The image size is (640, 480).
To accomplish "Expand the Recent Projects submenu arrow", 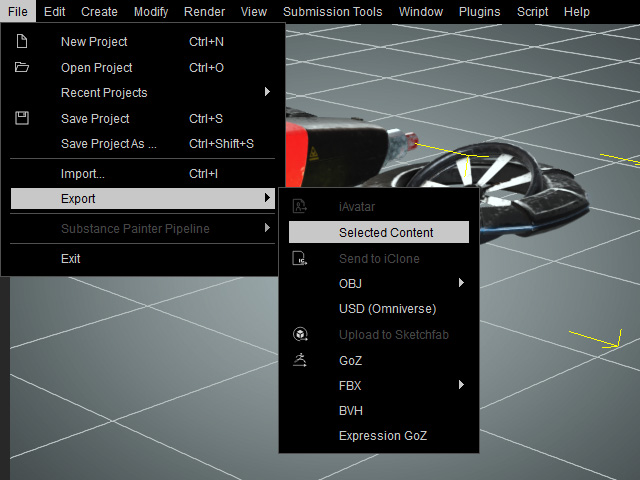I will 267,92.
